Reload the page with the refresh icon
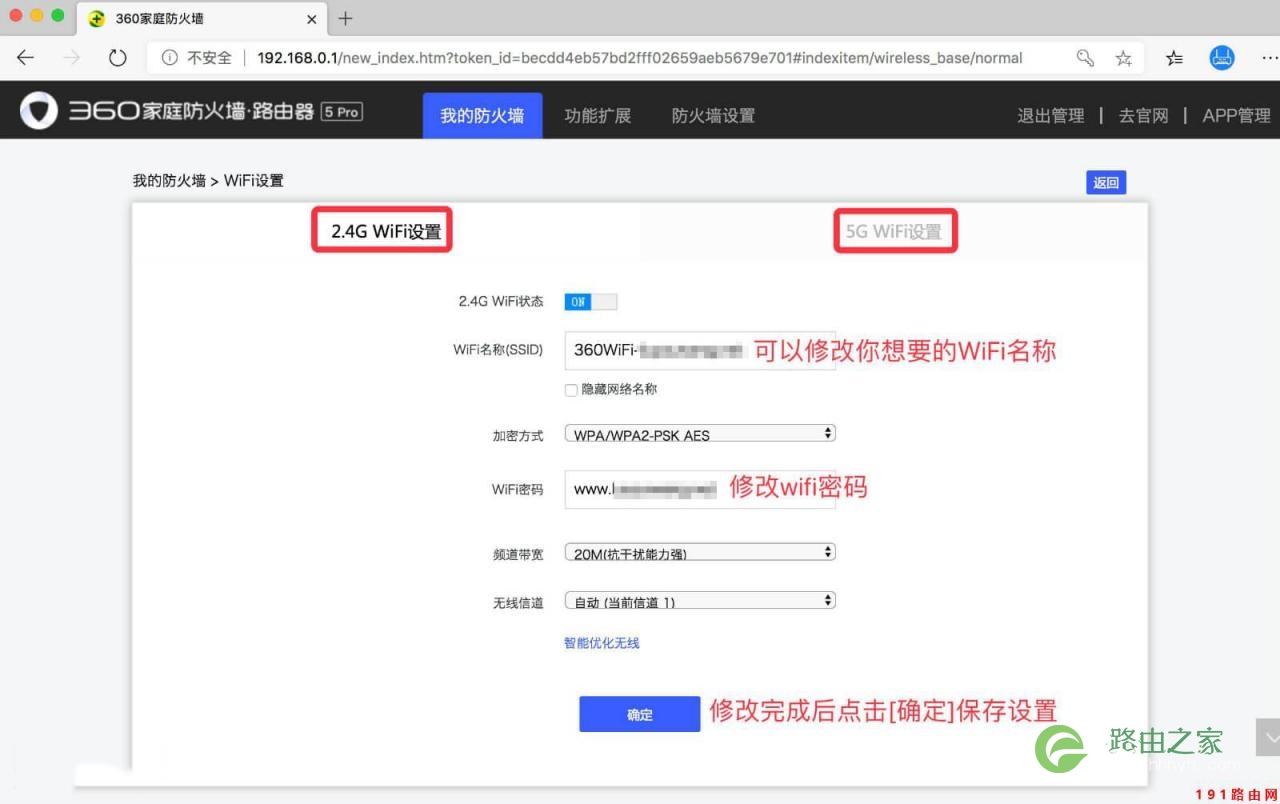1280x804 pixels. 118,58
